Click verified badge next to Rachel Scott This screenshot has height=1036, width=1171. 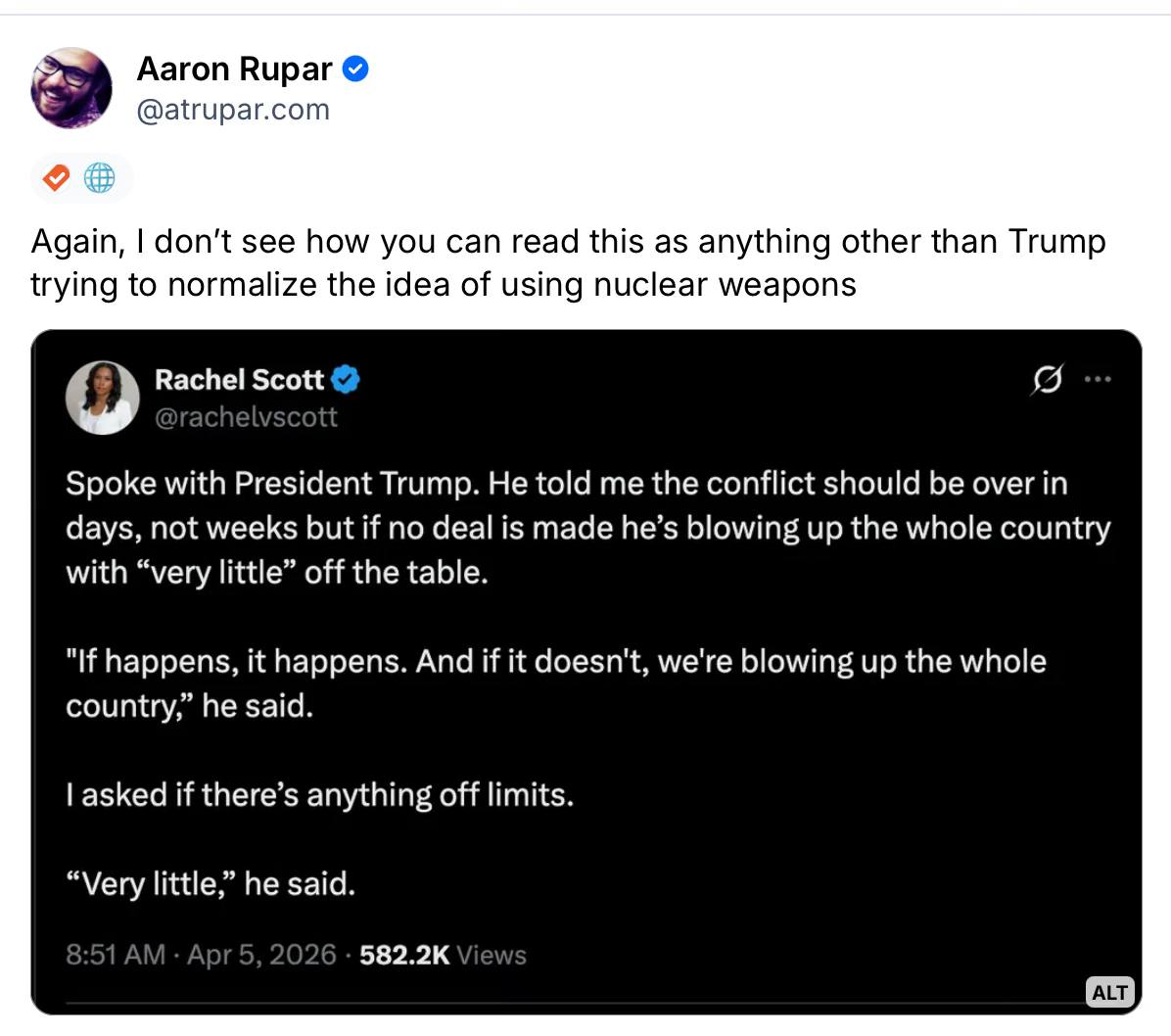click(x=346, y=379)
